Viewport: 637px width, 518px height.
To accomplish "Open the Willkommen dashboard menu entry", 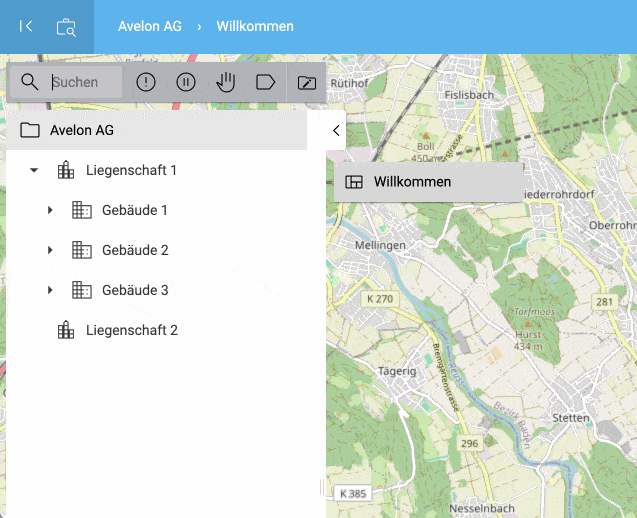I will pyautogui.click(x=412, y=182).
